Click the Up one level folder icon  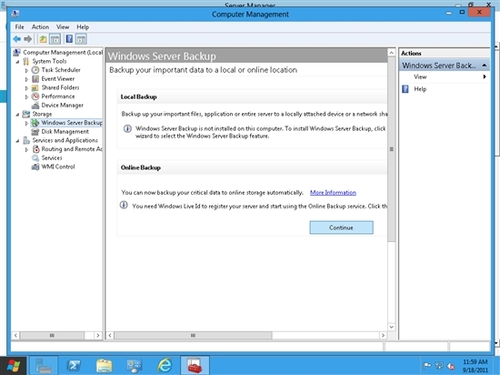[x=43, y=39]
